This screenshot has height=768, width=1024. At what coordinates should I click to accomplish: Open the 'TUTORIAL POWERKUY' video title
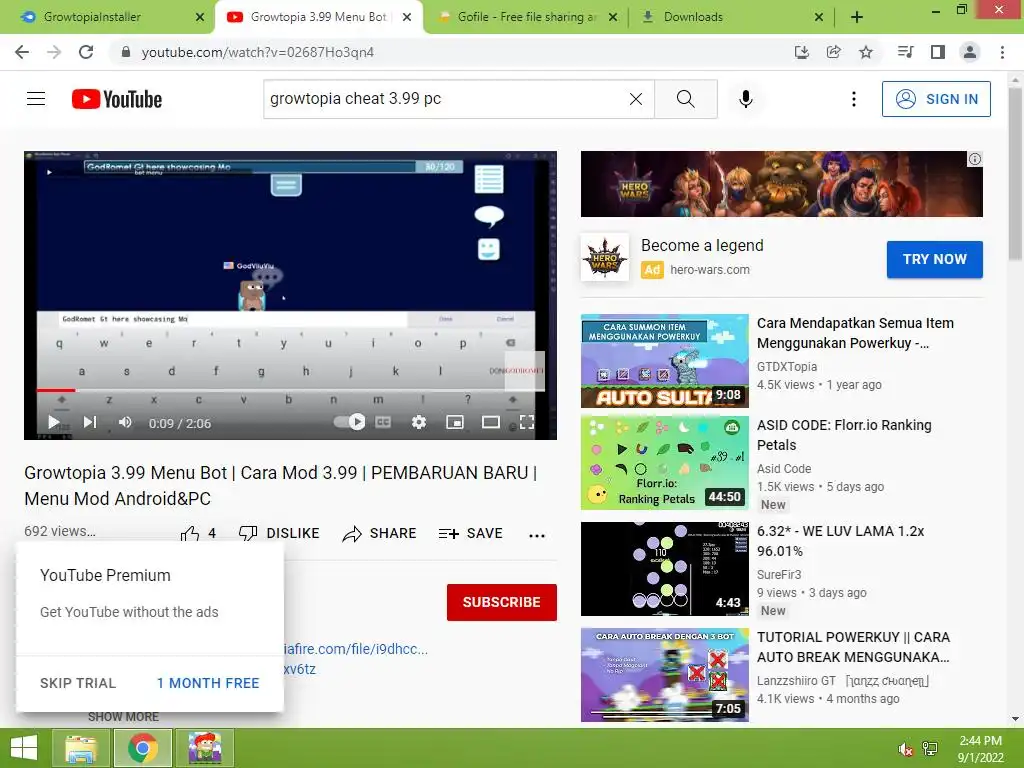pyautogui.click(x=854, y=647)
